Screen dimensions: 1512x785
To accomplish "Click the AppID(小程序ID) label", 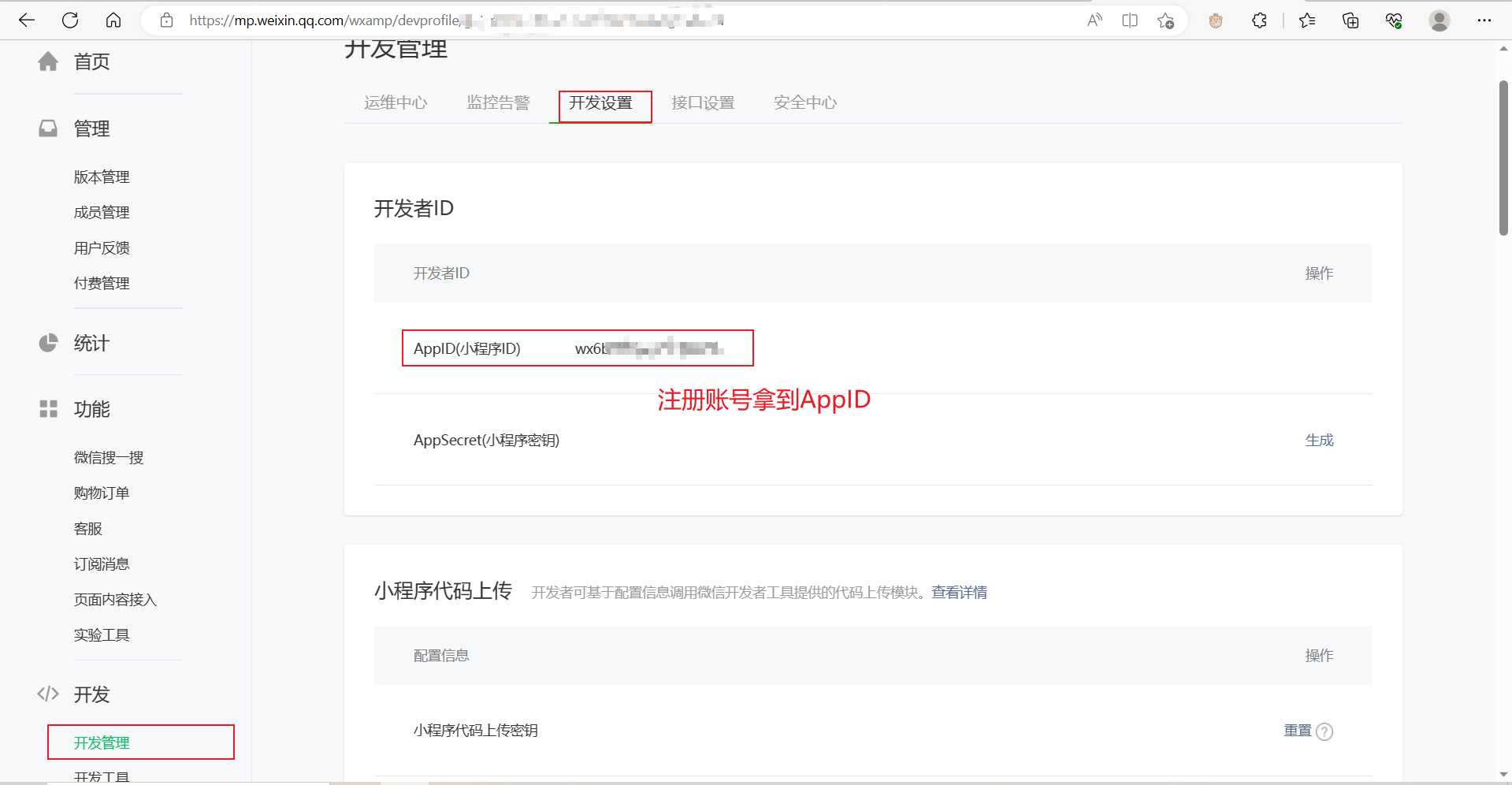I will point(467,348).
